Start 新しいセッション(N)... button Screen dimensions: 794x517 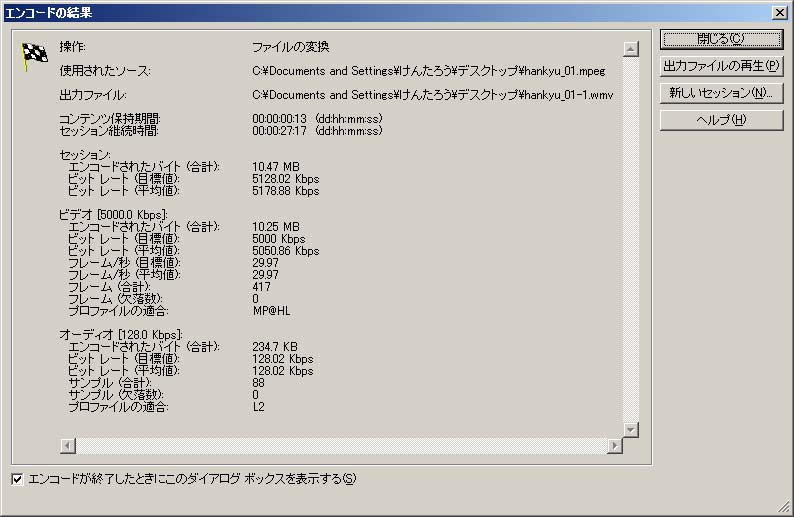click(x=722, y=93)
